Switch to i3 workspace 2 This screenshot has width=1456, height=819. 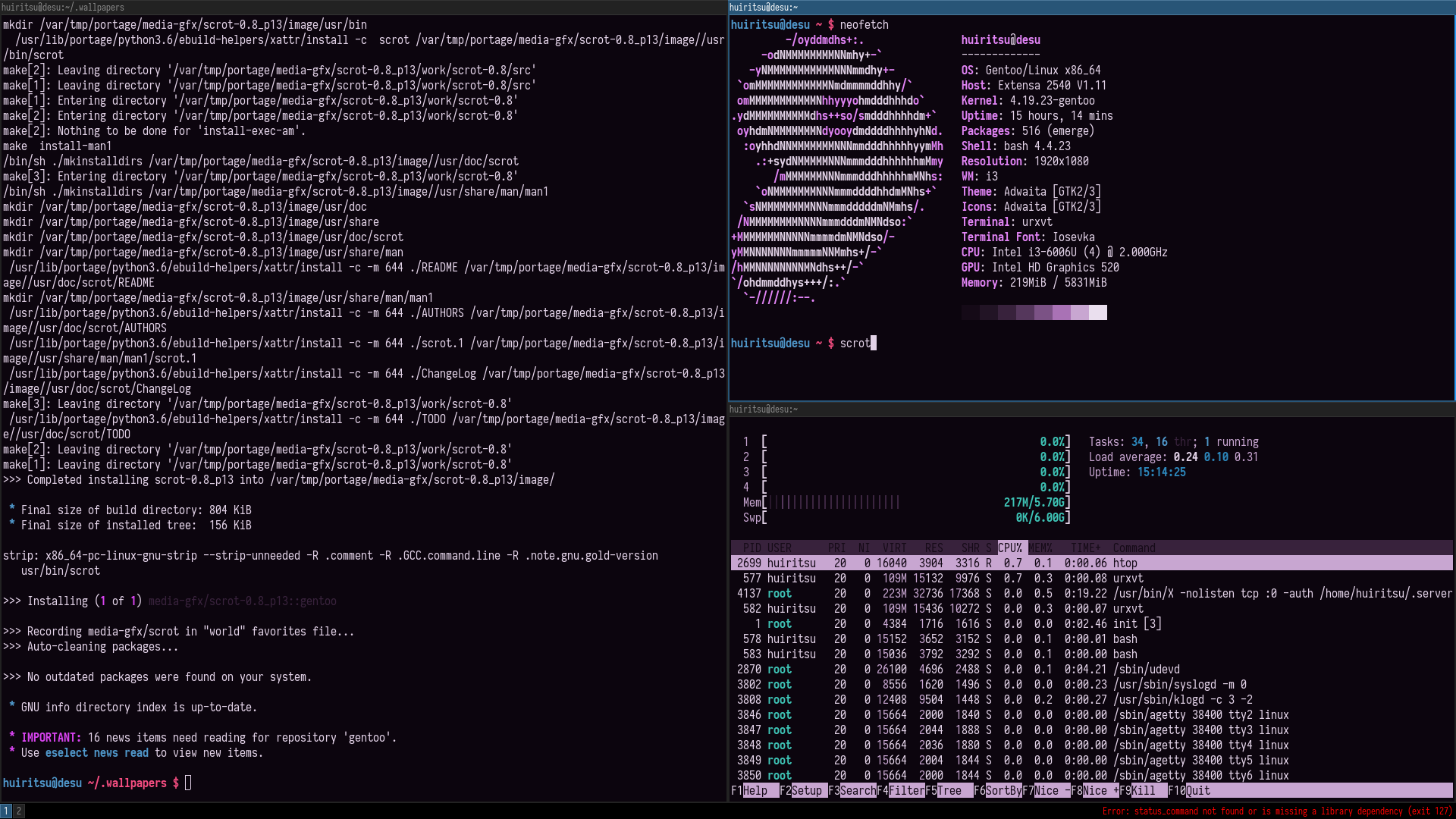tap(19, 811)
